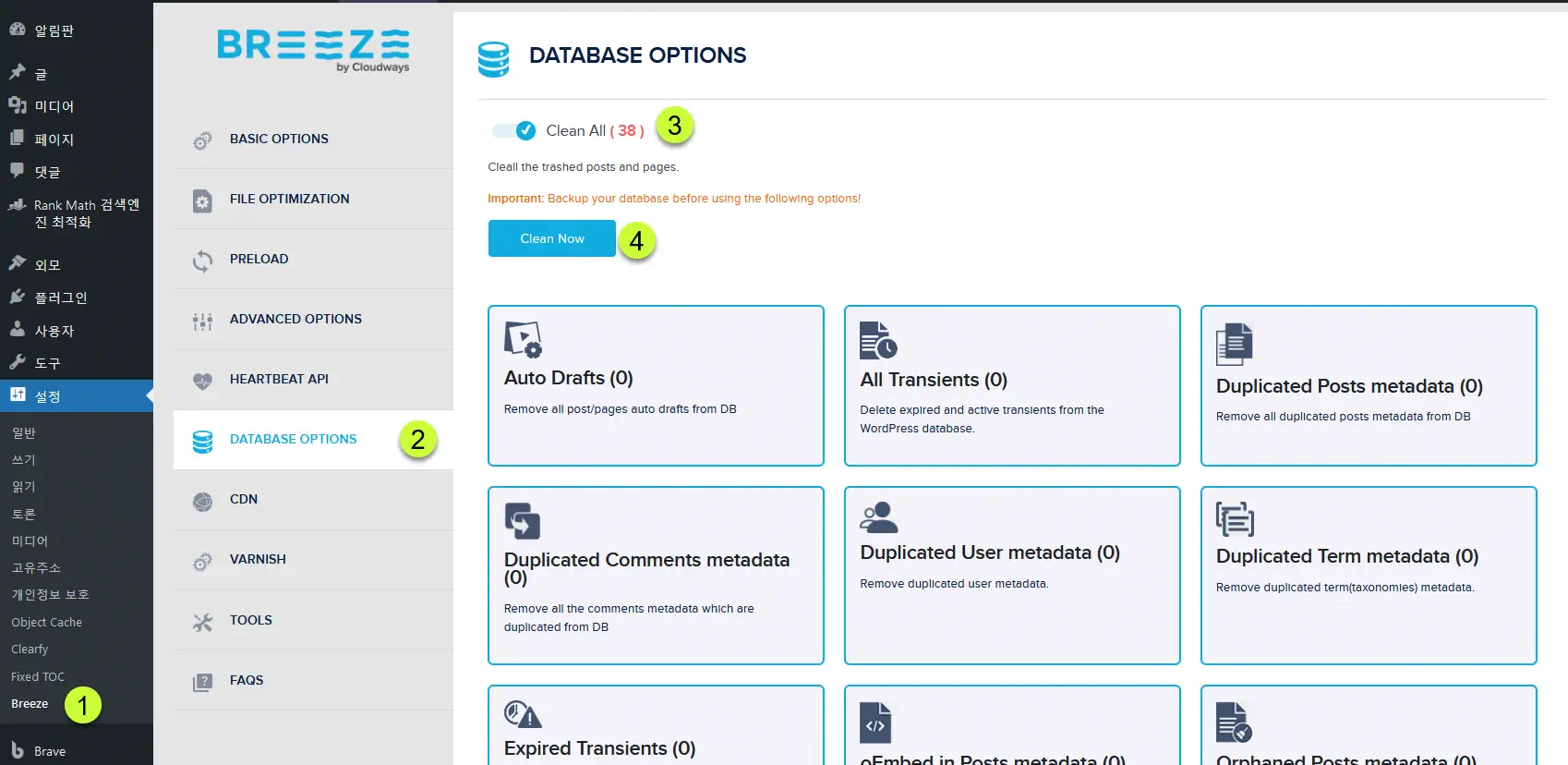
Task: Select the Auto Drafts option card
Action: click(x=656, y=385)
